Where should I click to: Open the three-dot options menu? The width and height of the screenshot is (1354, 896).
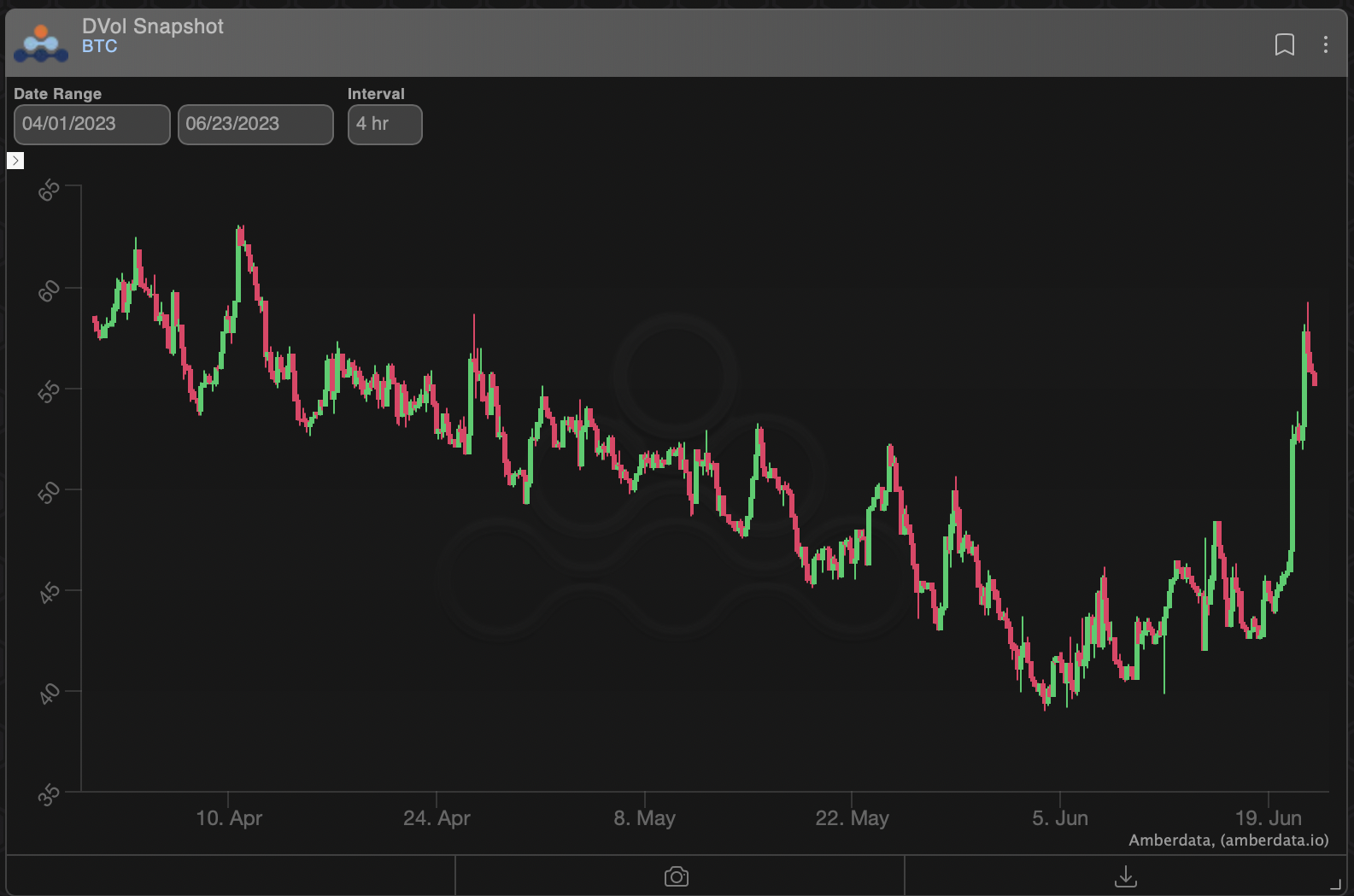[x=1325, y=44]
